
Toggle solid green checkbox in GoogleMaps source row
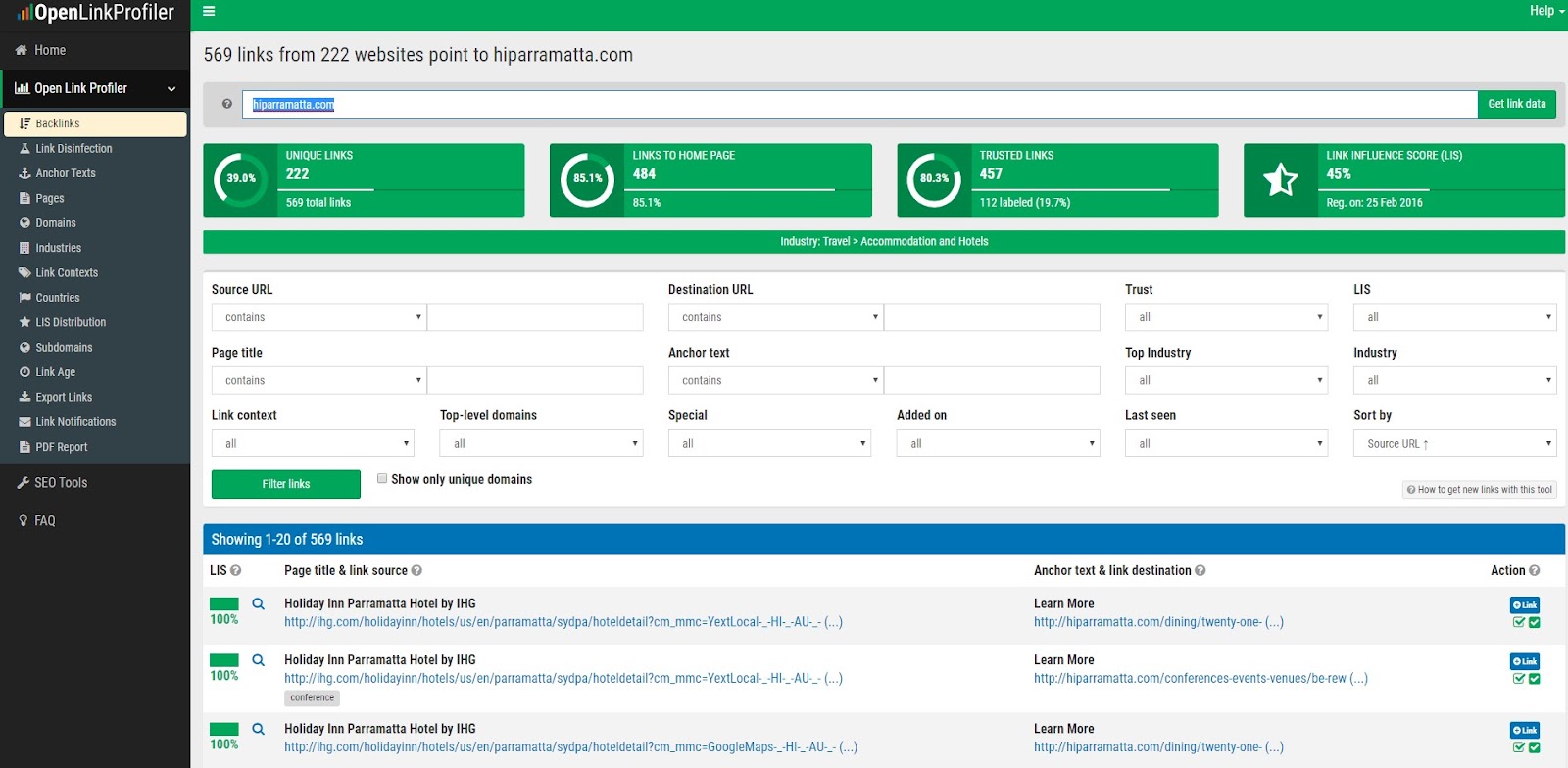point(1535,747)
